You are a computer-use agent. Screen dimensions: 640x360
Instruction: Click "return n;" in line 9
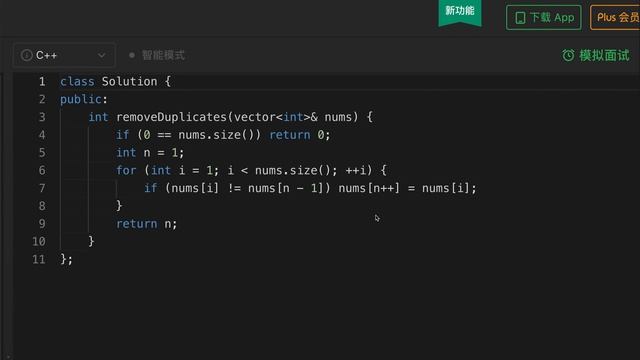(x=147, y=224)
